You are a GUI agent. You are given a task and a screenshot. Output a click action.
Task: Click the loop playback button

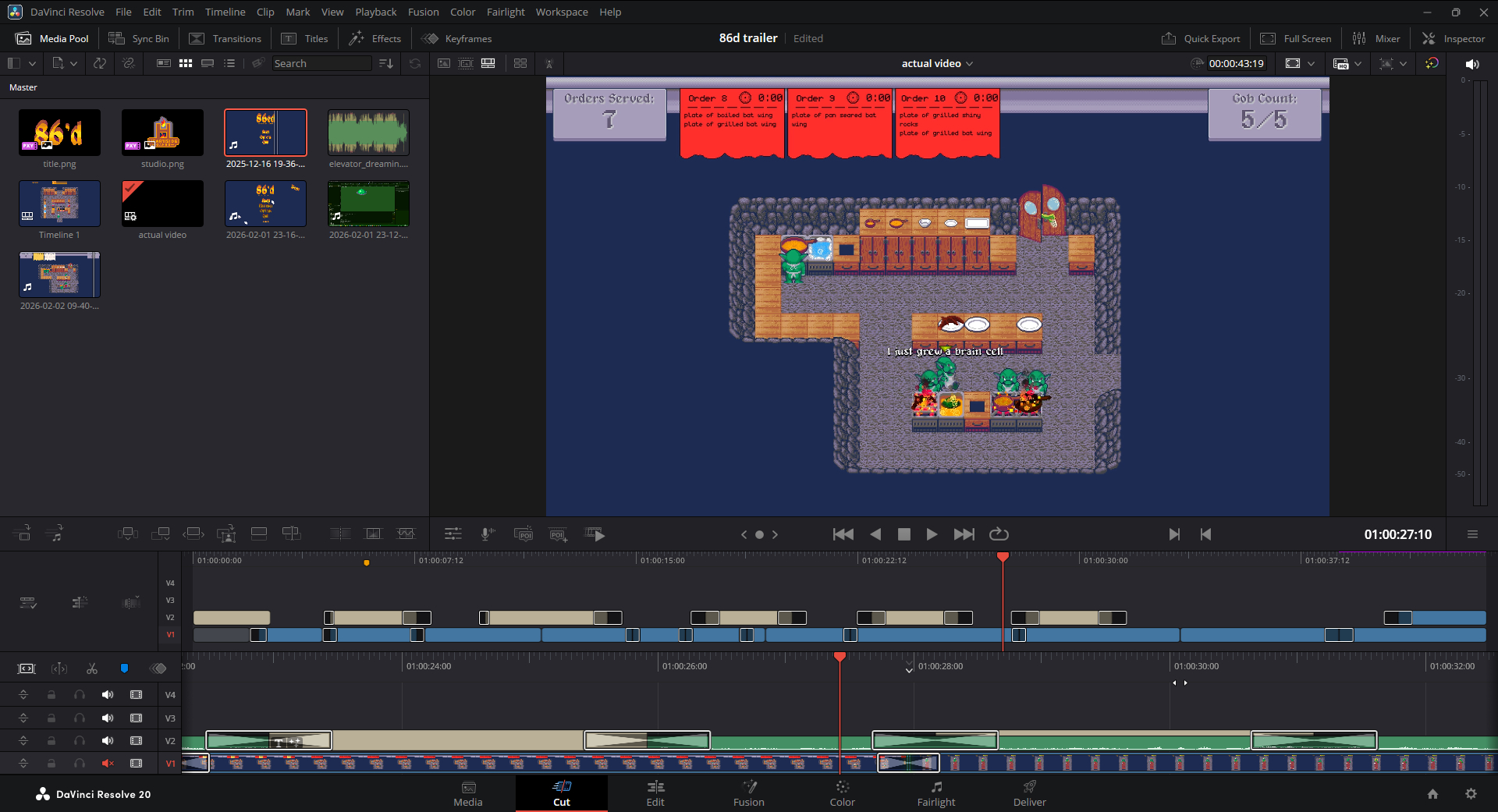[999, 534]
